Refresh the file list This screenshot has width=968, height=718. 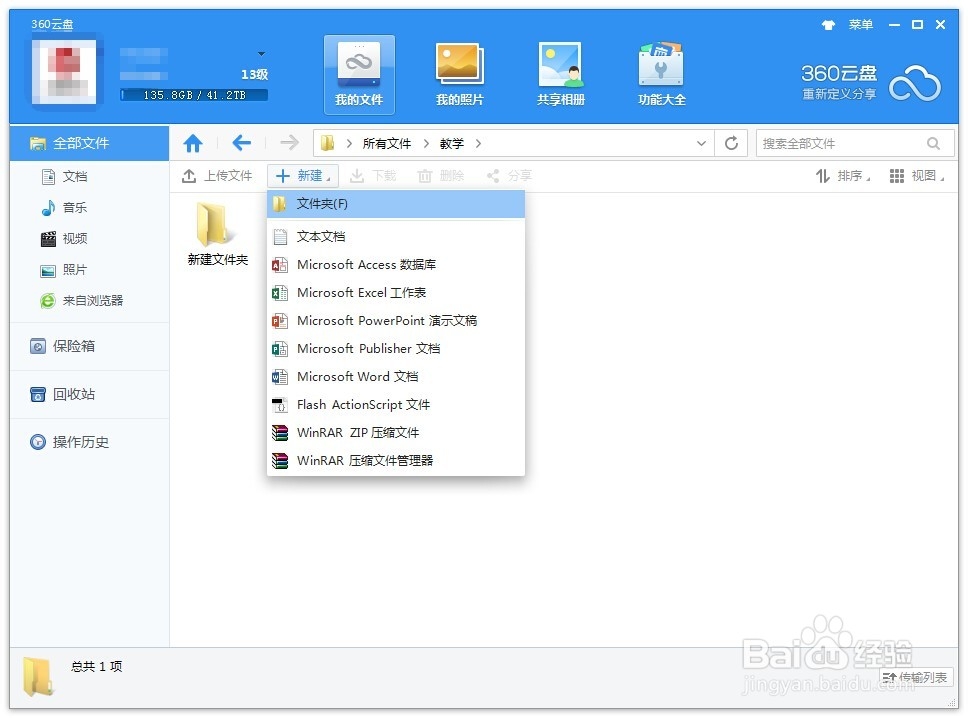coord(732,143)
